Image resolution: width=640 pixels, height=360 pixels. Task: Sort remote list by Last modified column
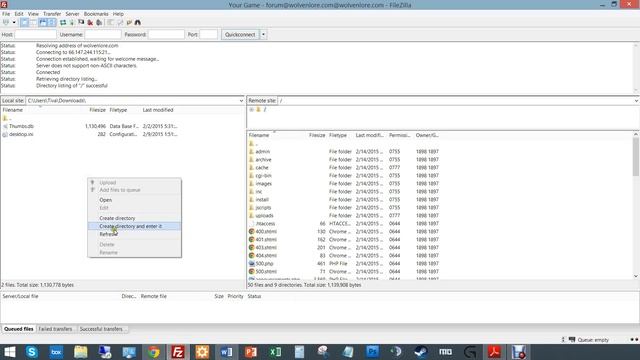369,135
